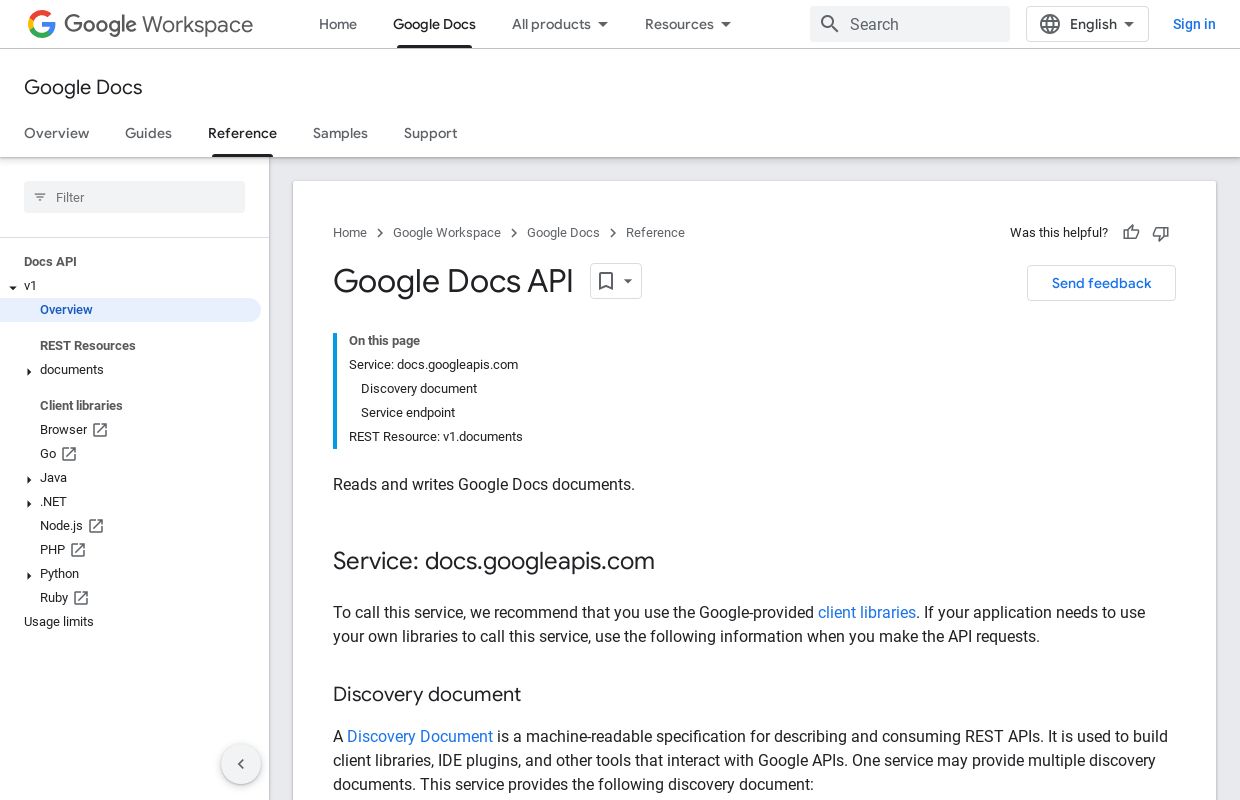1240x800 pixels.
Task: Open the Discovery Document link
Action: click(420, 736)
